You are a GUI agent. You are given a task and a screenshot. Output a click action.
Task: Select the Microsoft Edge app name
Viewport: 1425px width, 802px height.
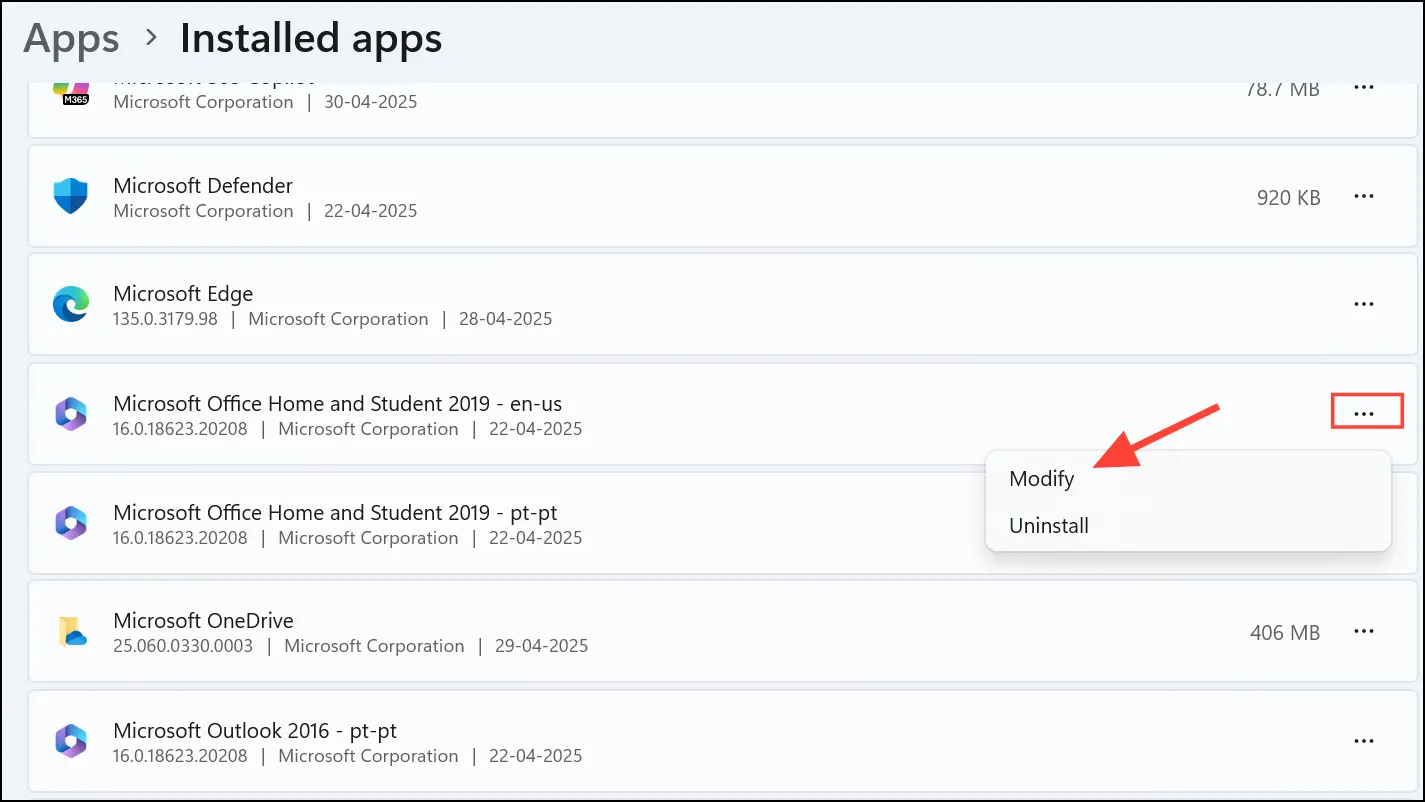(x=183, y=294)
